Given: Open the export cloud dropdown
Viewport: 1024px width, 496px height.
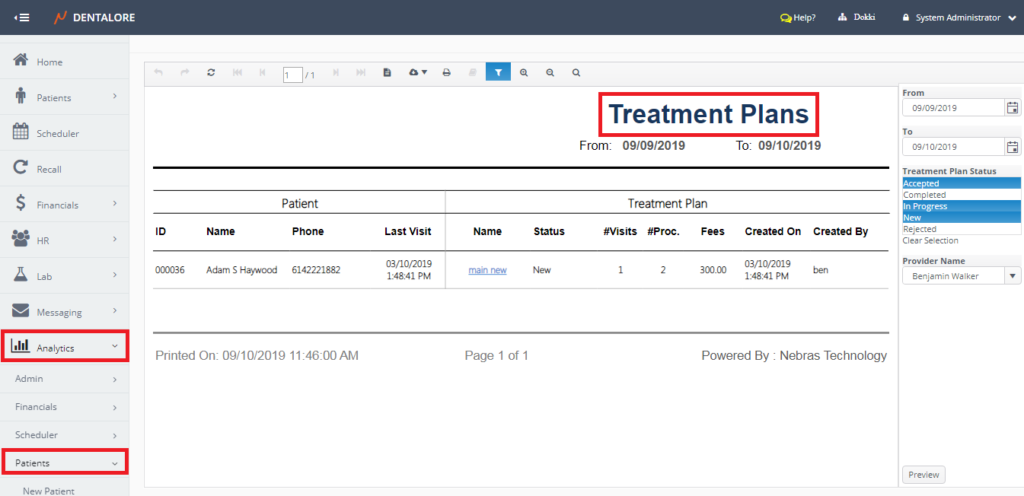Looking at the screenshot, I should (418, 73).
